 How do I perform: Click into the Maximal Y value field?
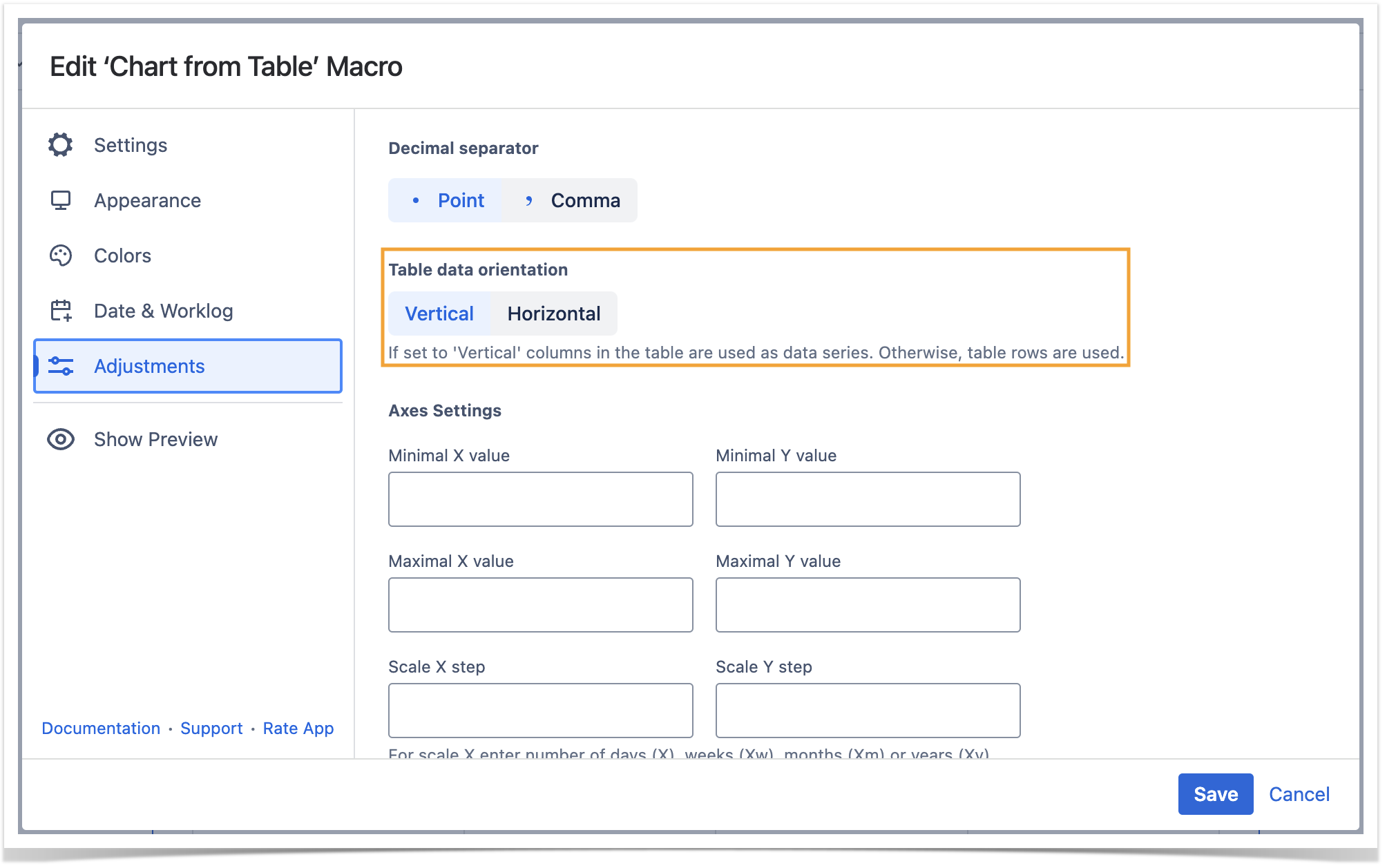coord(868,605)
